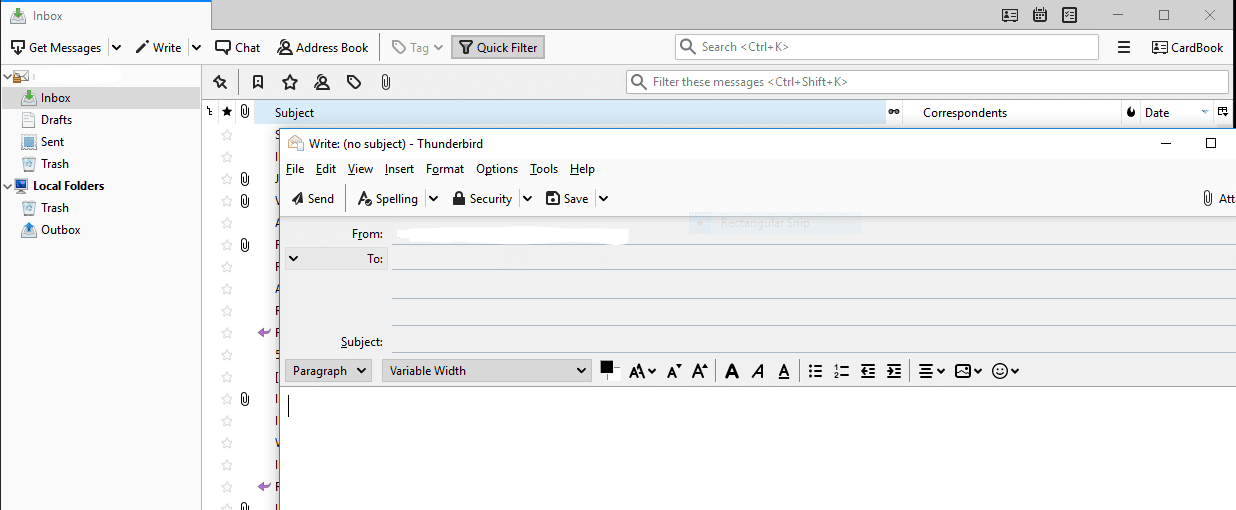Image resolution: width=1236 pixels, height=510 pixels.
Task: Toggle the tags quick filter
Action: 354,82
